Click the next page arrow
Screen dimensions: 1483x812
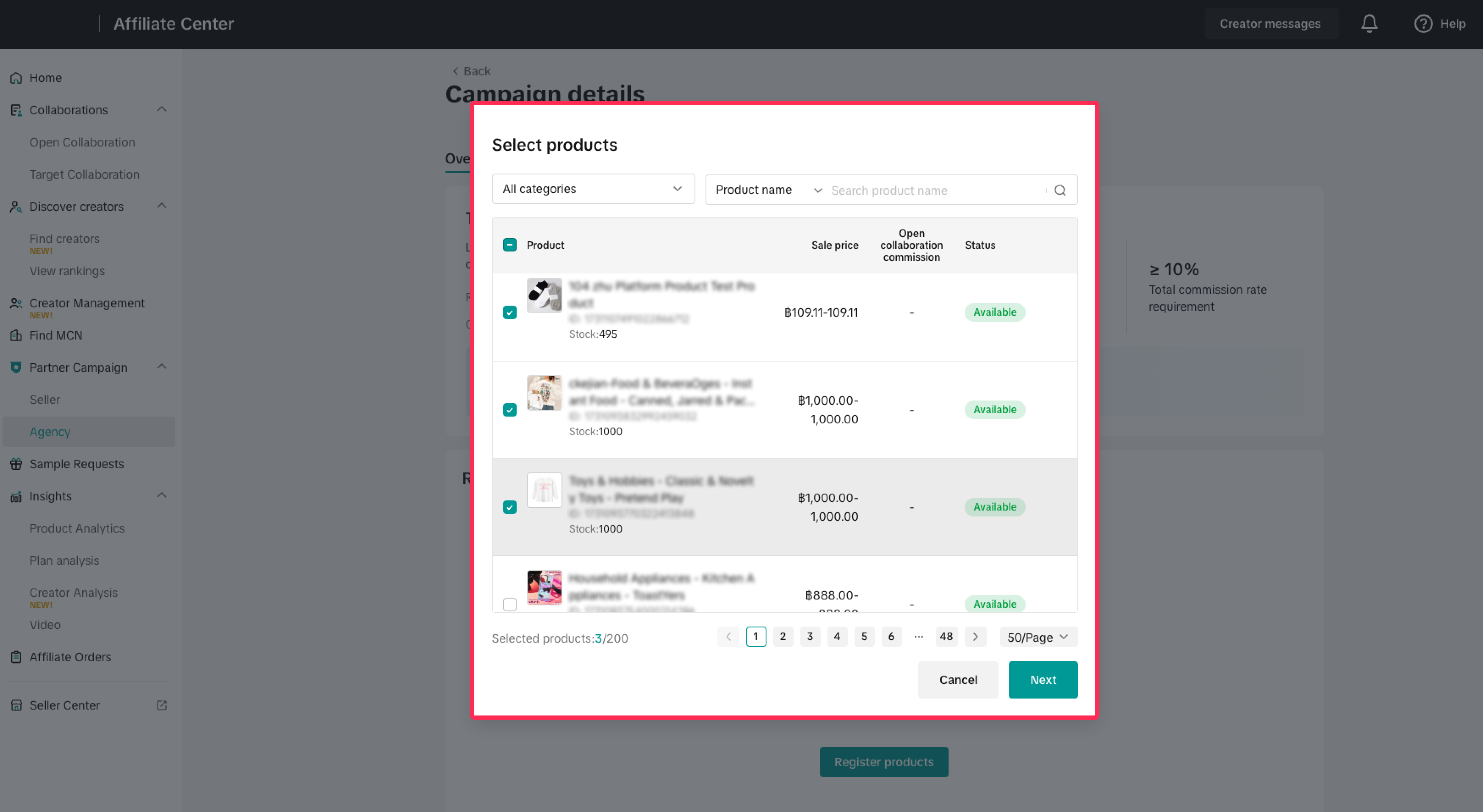[975, 636]
